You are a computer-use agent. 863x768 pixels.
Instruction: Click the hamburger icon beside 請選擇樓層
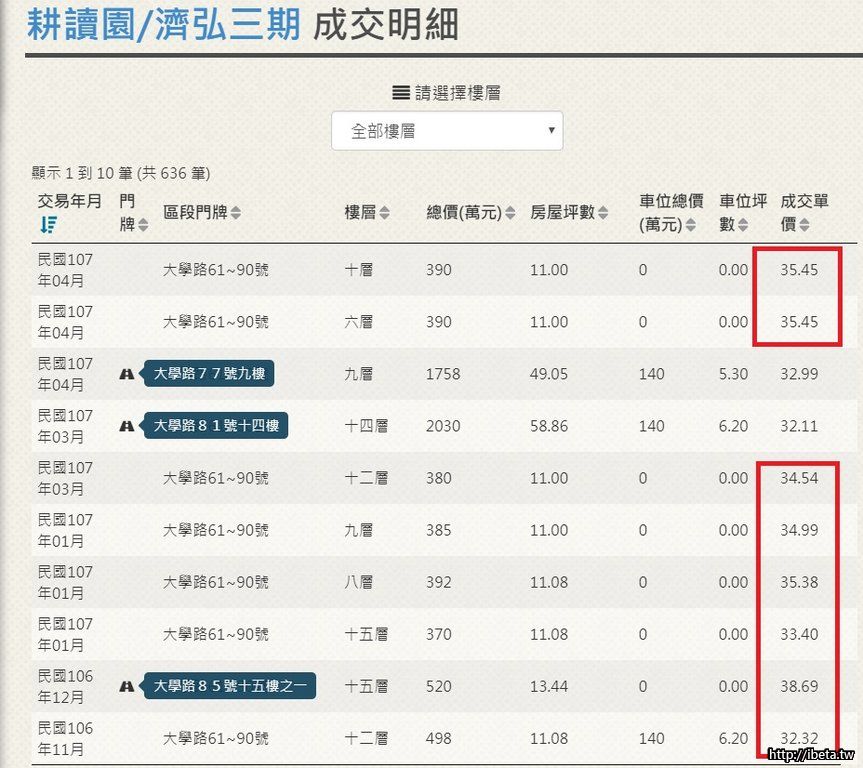(x=400, y=93)
